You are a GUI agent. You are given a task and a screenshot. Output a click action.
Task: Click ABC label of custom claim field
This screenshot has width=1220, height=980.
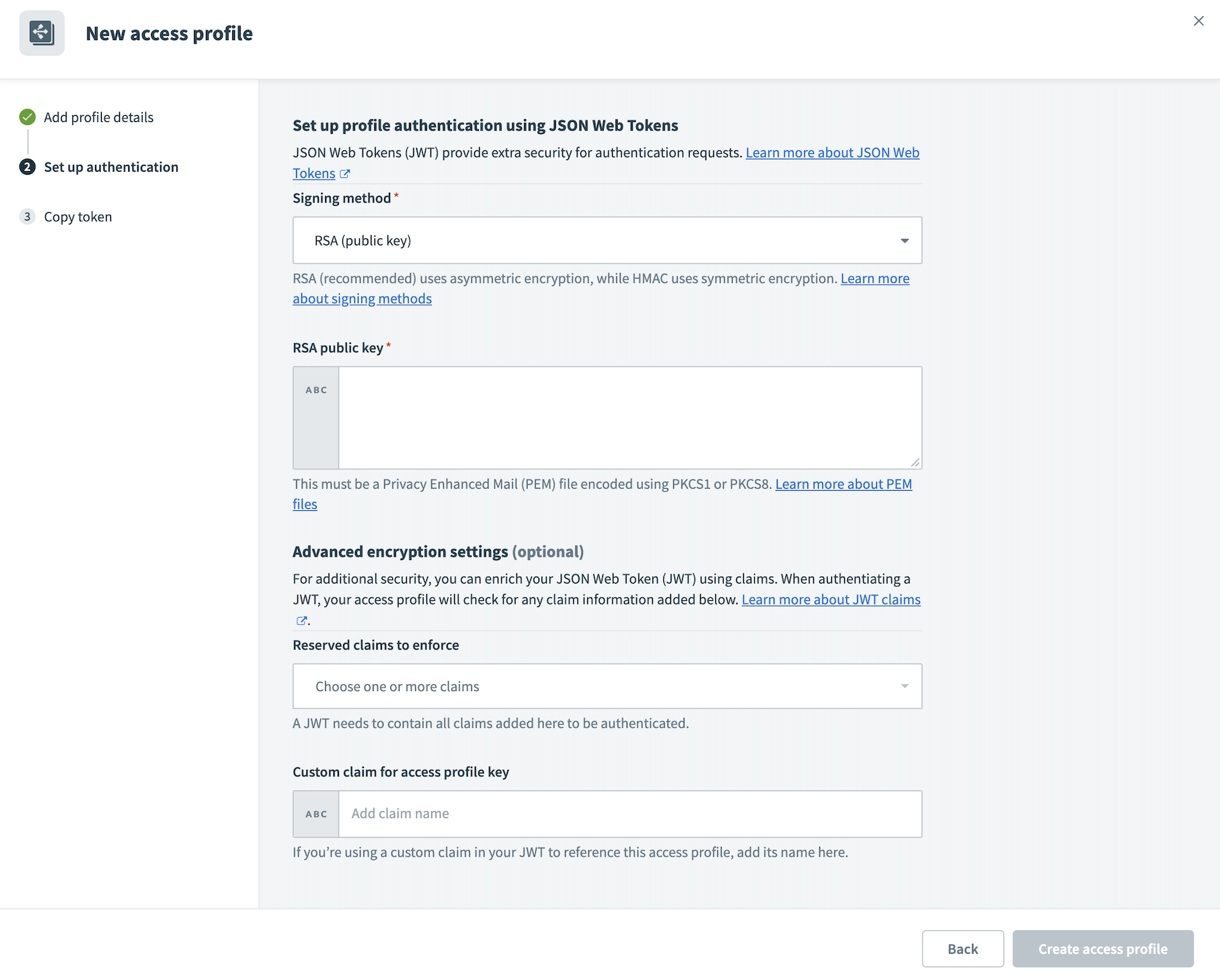click(x=316, y=814)
